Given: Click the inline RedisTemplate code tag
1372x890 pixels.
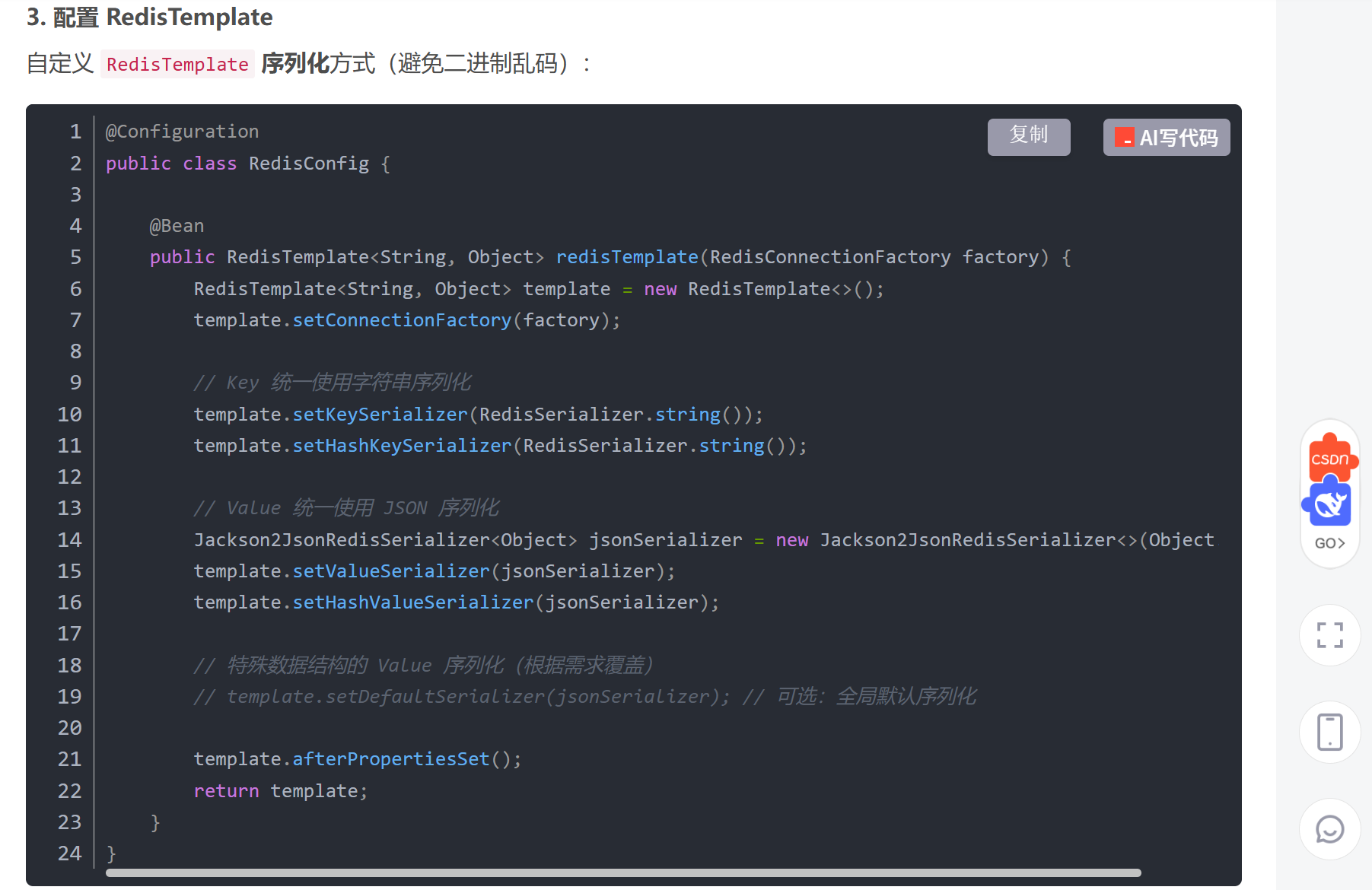Looking at the screenshot, I should [177, 64].
